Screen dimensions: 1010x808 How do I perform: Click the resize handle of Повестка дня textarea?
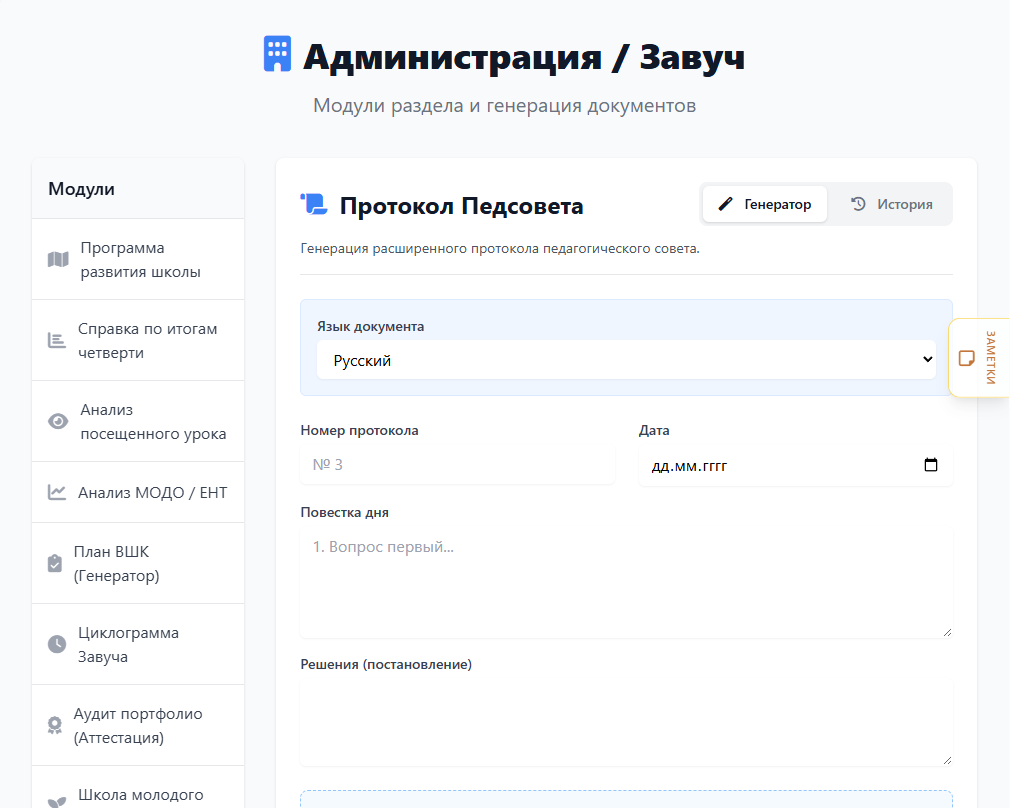pyautogui.click(x=947, y=633)
